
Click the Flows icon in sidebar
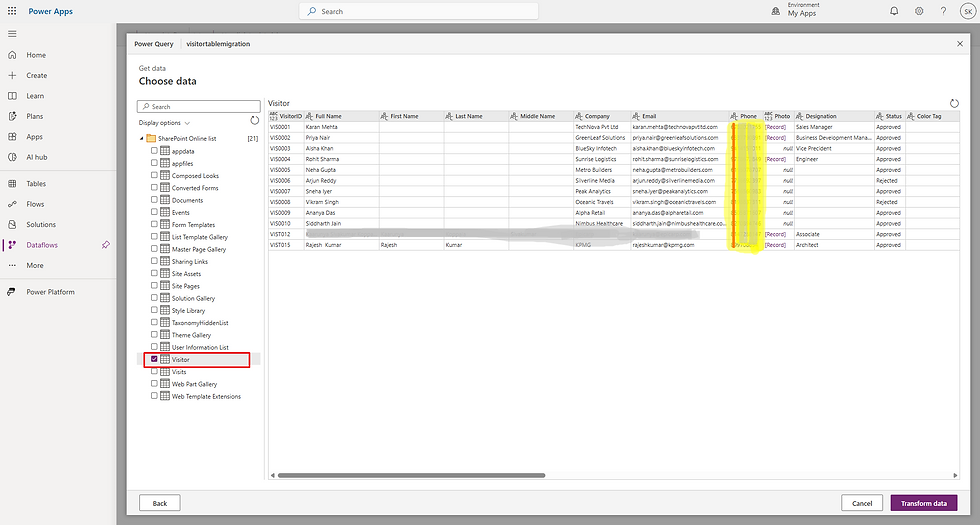[x=12, y=204]
